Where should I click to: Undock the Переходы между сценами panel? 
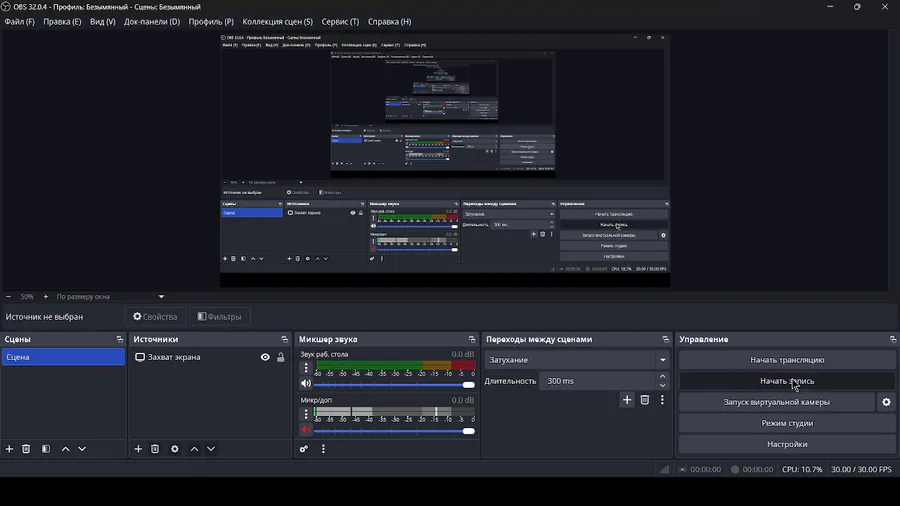pyautogui.click(x=665, y=340)
